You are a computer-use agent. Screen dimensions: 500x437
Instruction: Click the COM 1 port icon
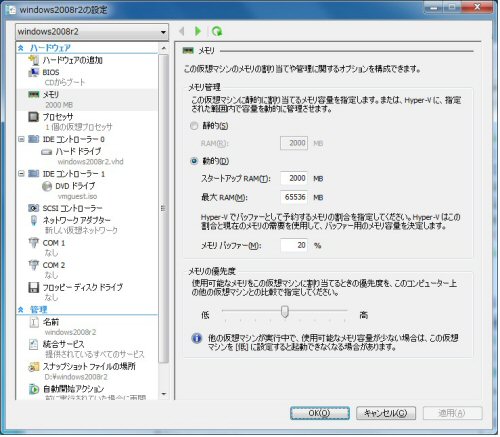33,243
